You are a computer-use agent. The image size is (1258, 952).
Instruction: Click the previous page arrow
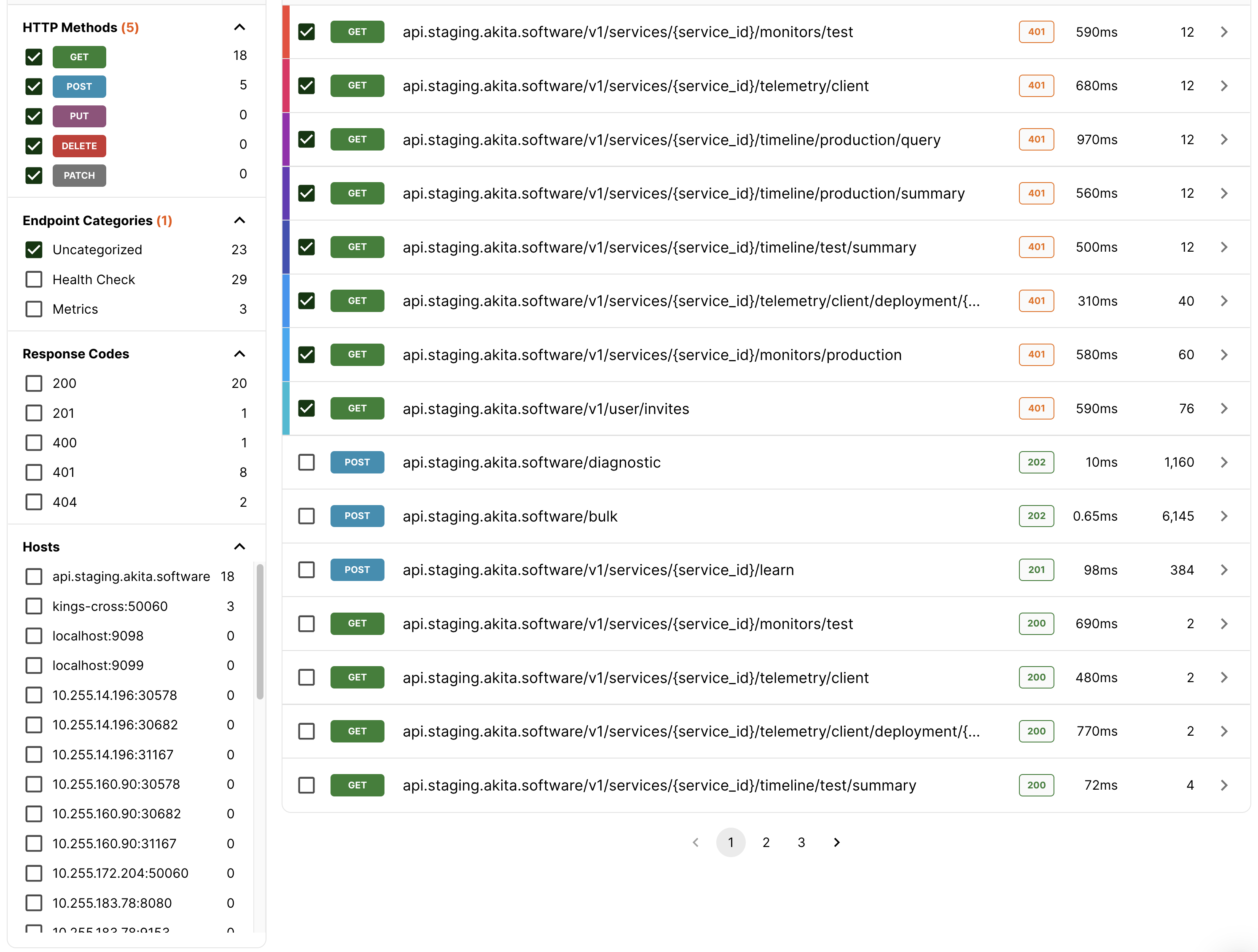pos(695,842)
